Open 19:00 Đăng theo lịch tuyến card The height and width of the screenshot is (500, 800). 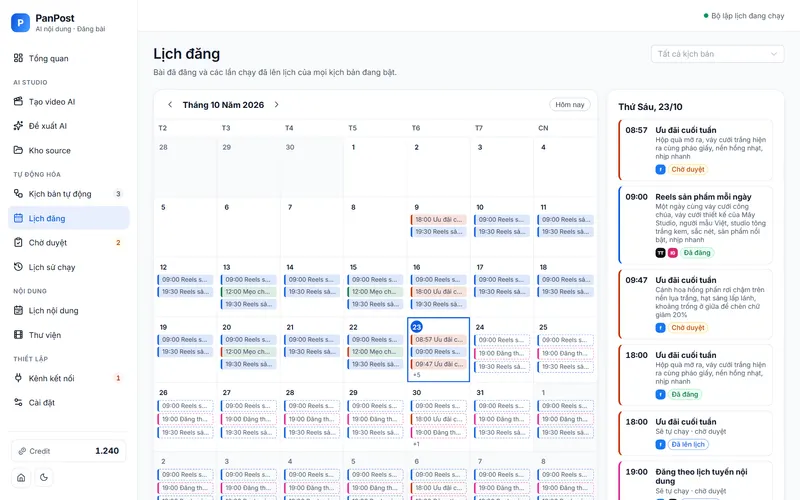(x=695, y=481)
